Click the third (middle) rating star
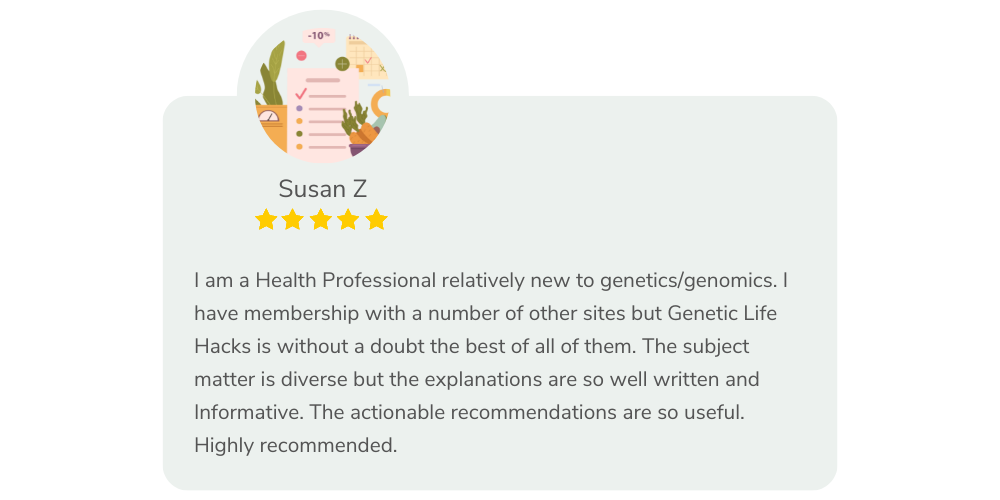This screenshot has height=500, width=1000. [321, 219]
